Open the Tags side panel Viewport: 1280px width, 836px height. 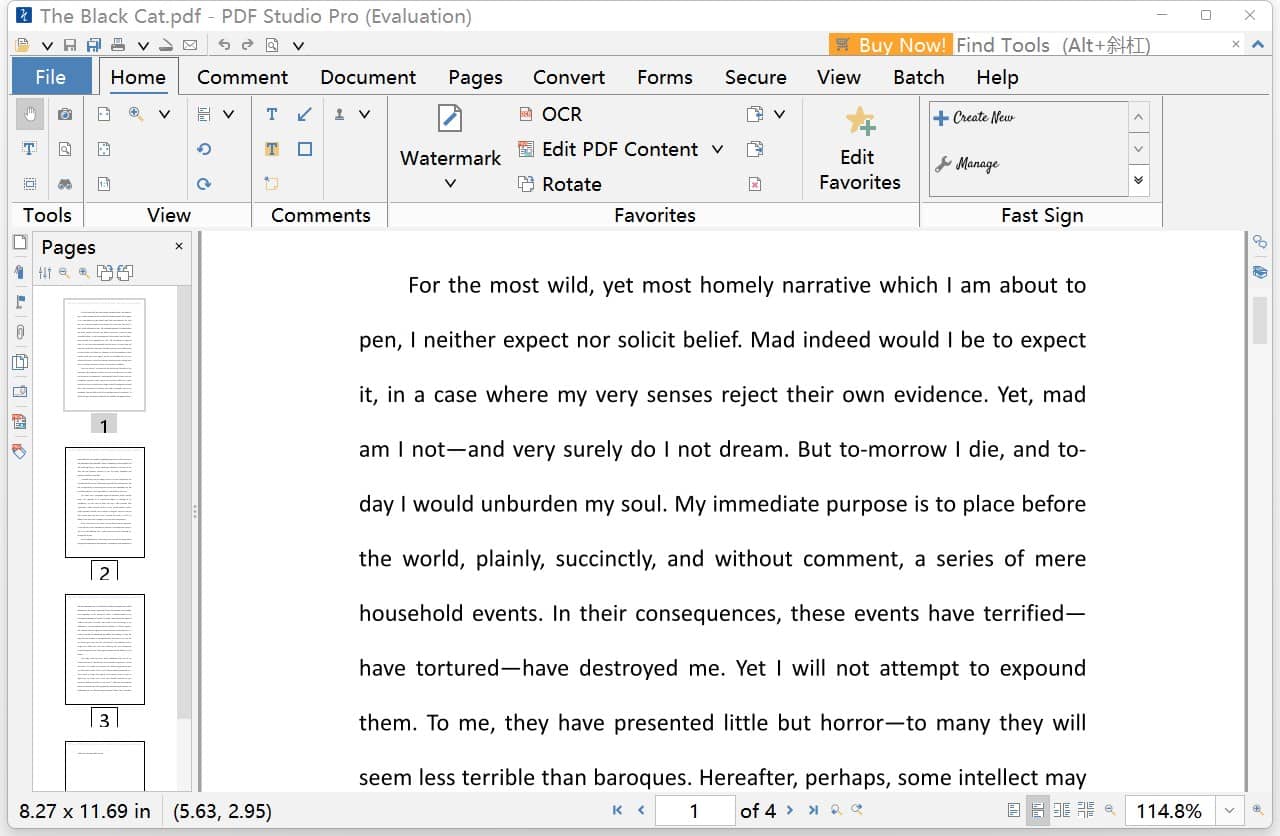(x=19, y=452)
